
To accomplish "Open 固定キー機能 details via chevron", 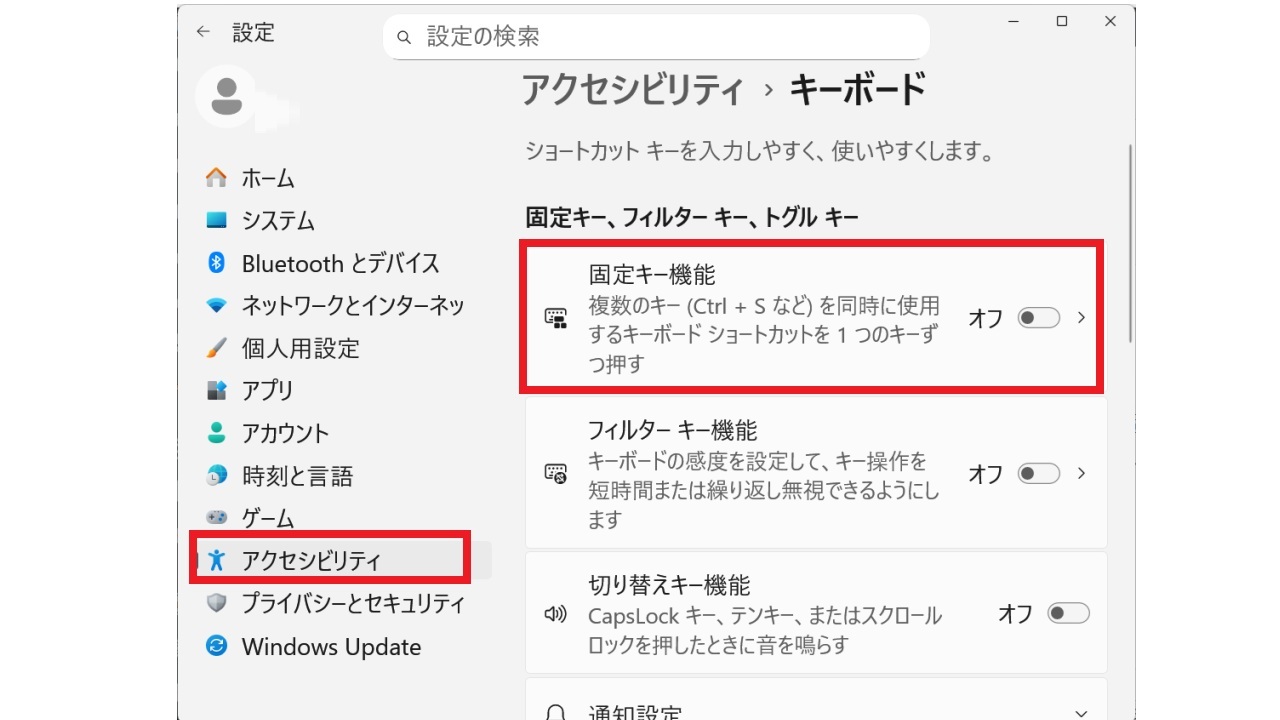I will (x=1081, y=318).
